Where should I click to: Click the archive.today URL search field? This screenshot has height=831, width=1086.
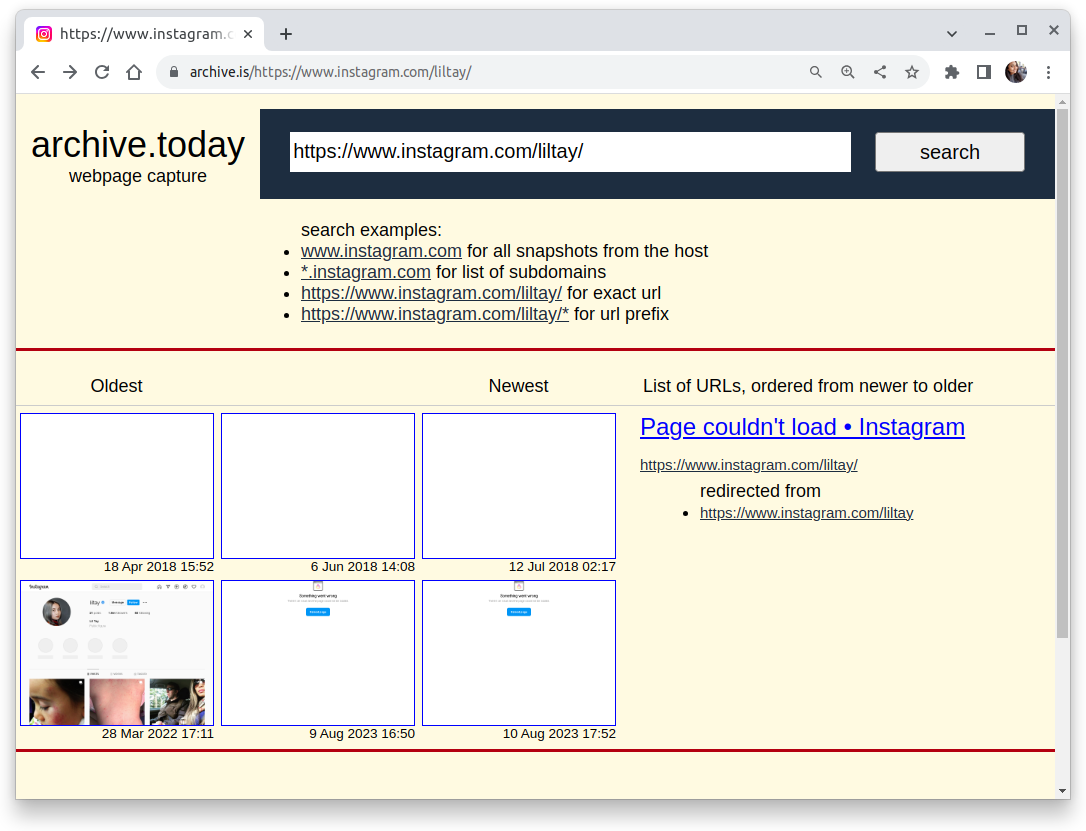(570, 152)
